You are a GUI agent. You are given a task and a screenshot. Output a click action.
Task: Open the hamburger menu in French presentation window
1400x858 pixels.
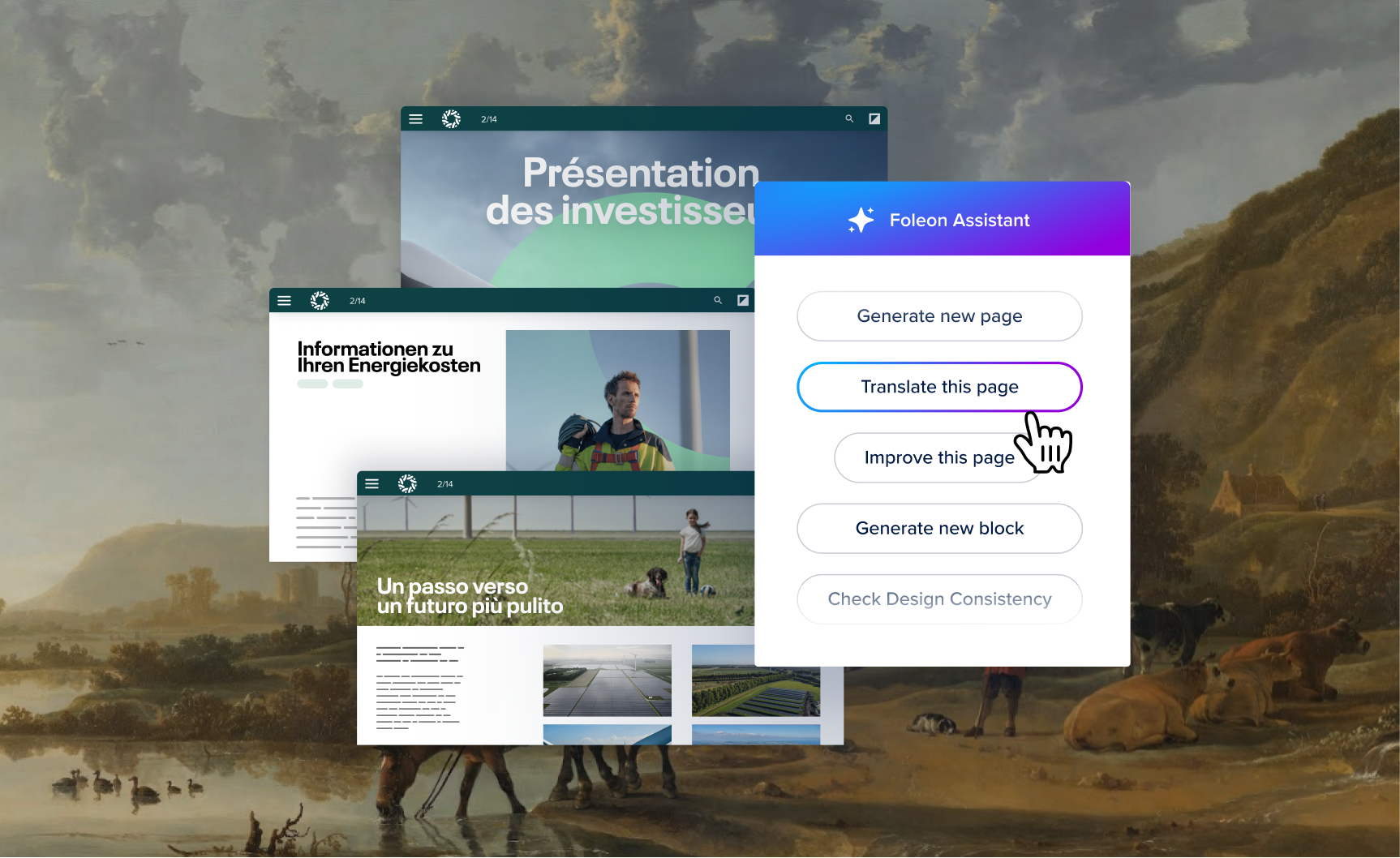click(x=415, y=118)
